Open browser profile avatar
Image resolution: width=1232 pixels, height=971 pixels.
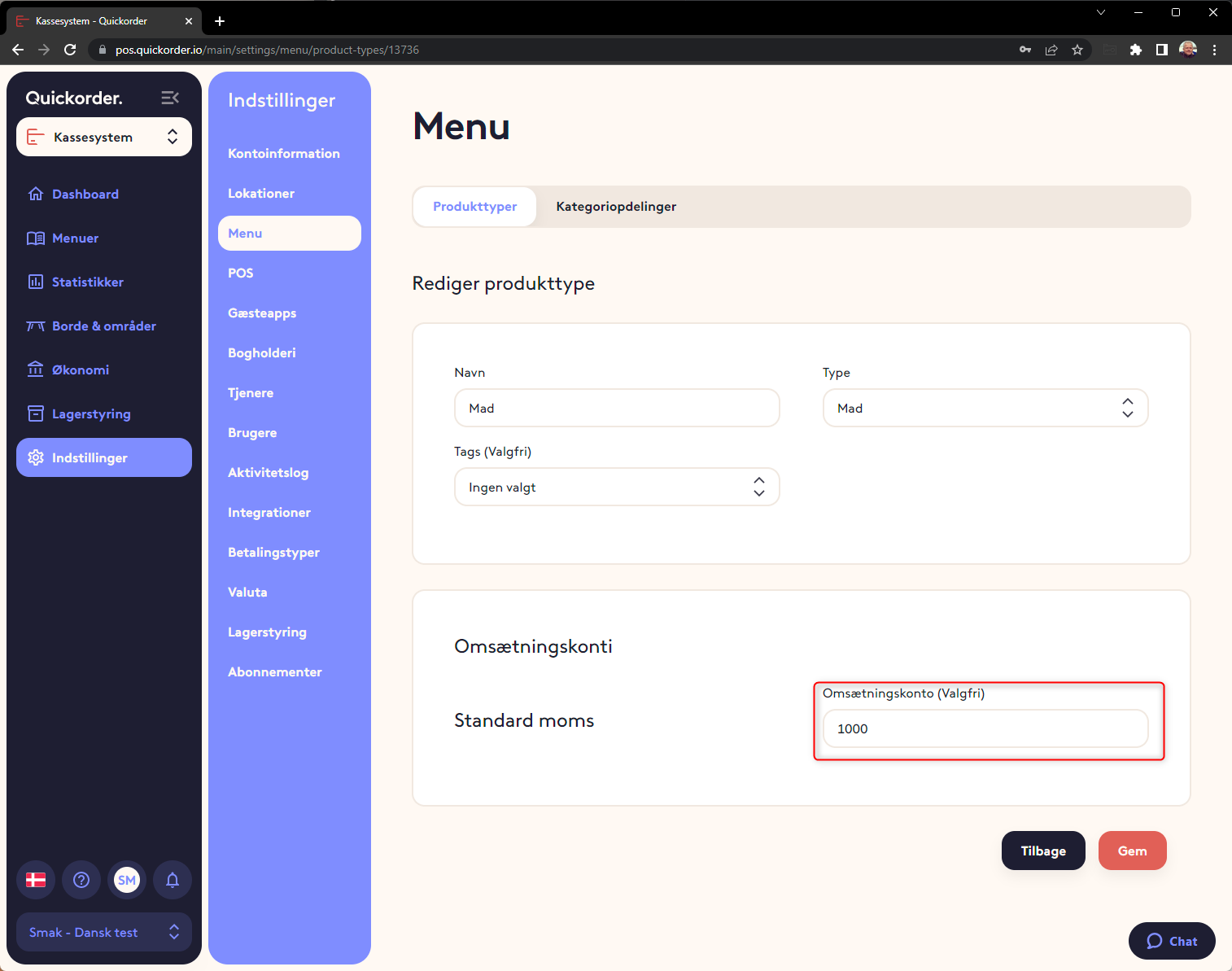(1188, 50)
